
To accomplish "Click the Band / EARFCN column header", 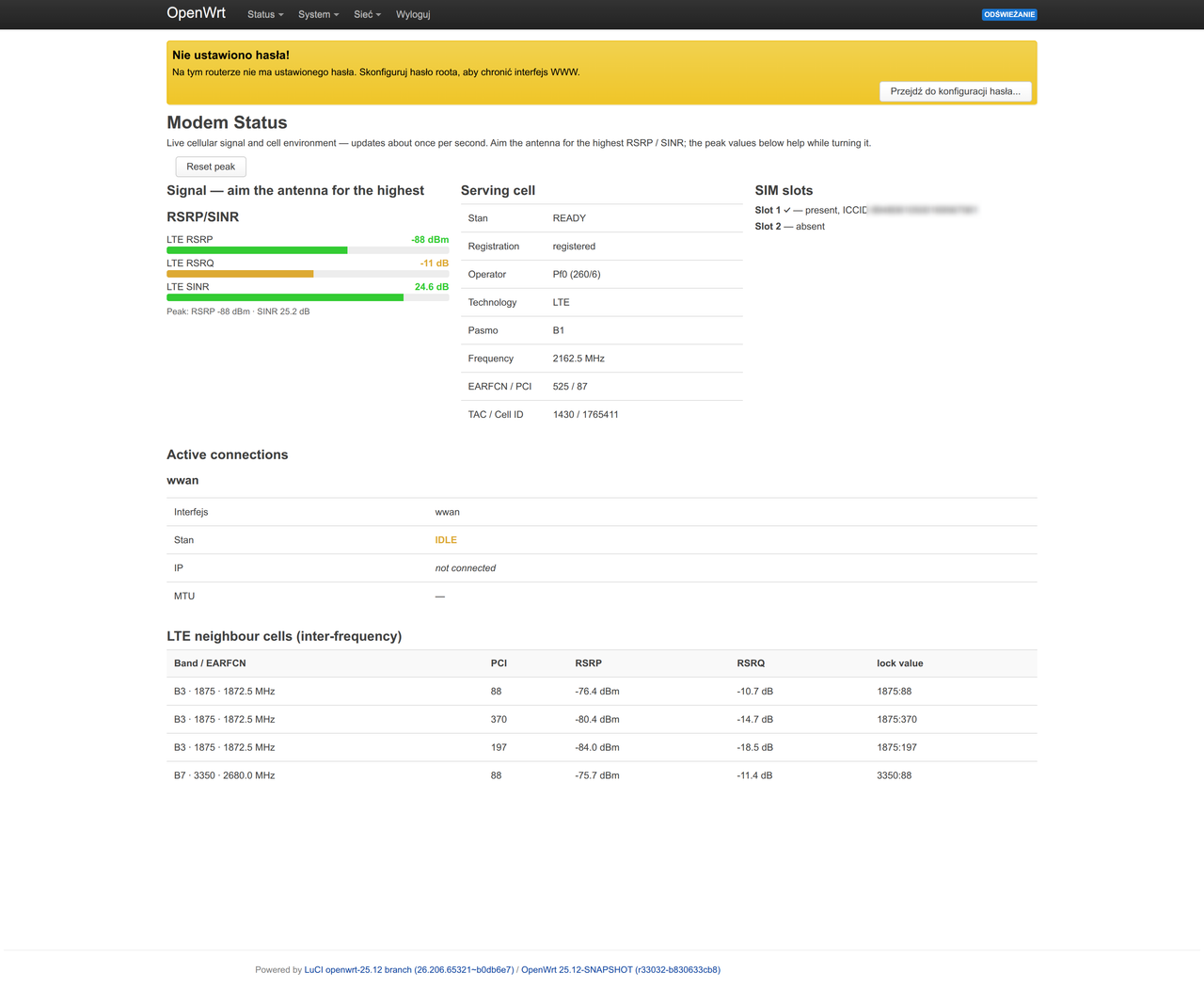I will point(210,663).
